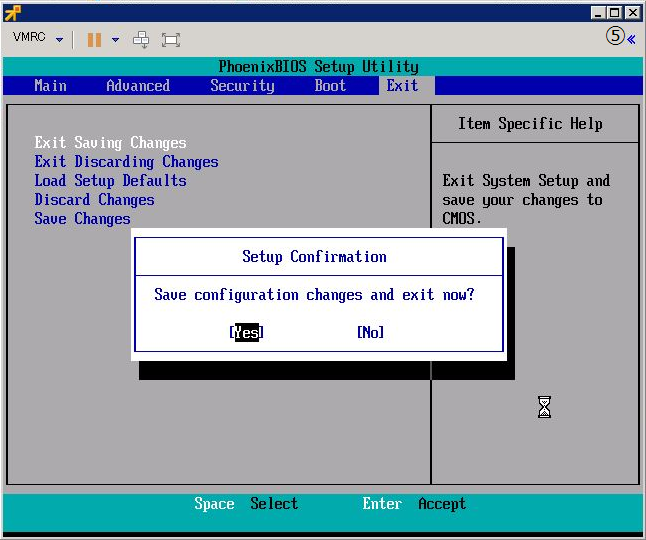This screenshot has width=646, height=540.
Task: Choose No in Setup Confirmation dialog
Action: [x=370, y=333]
